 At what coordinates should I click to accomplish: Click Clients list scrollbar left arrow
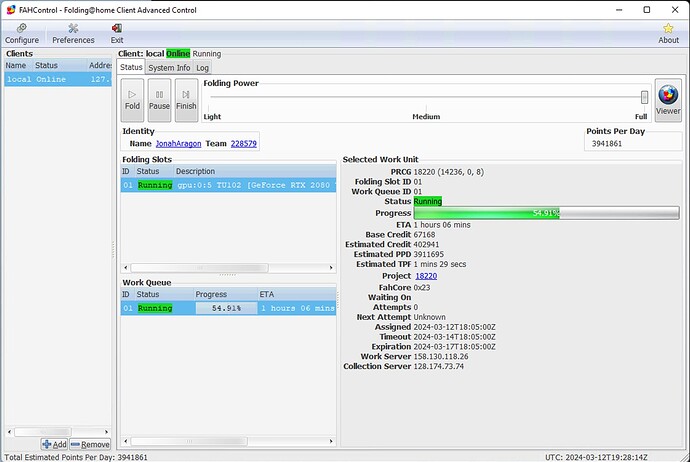coord(10,432)
